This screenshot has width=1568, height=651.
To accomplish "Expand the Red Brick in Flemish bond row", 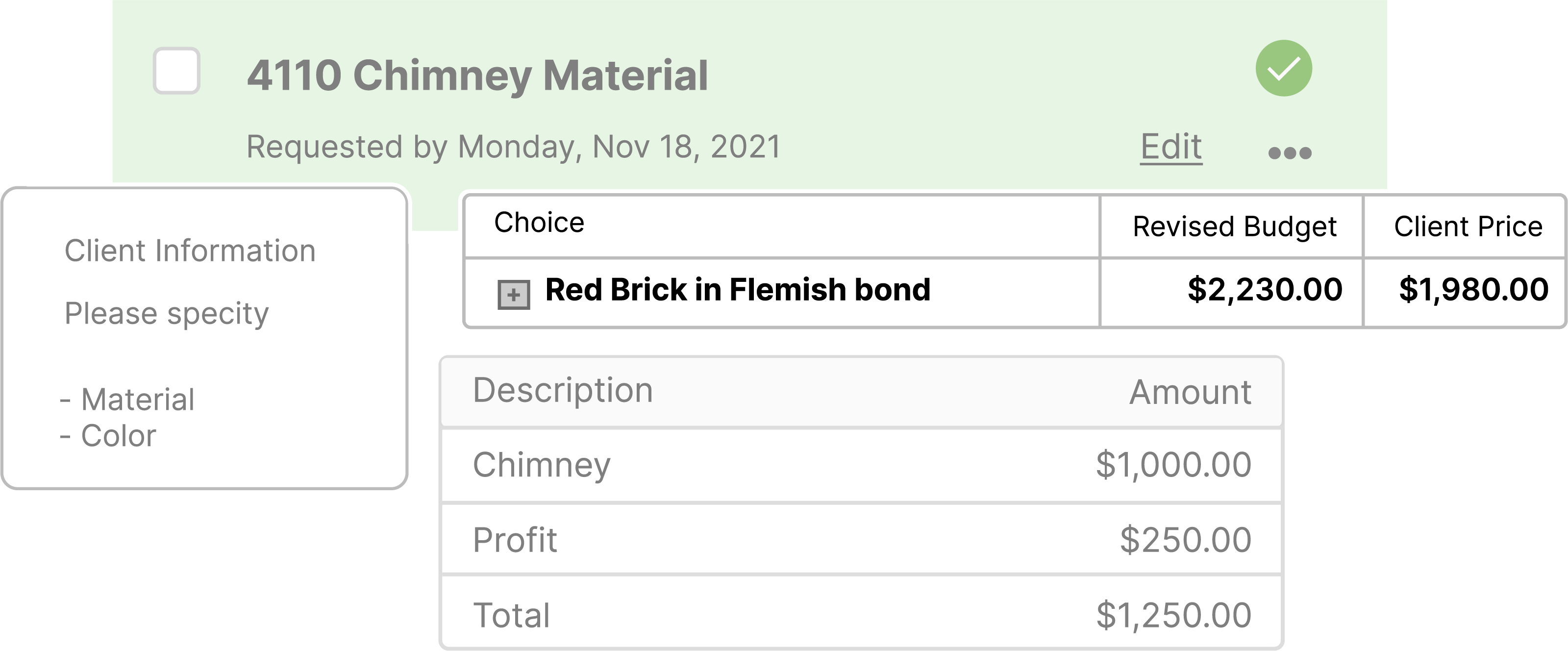I will pos(513,295).
